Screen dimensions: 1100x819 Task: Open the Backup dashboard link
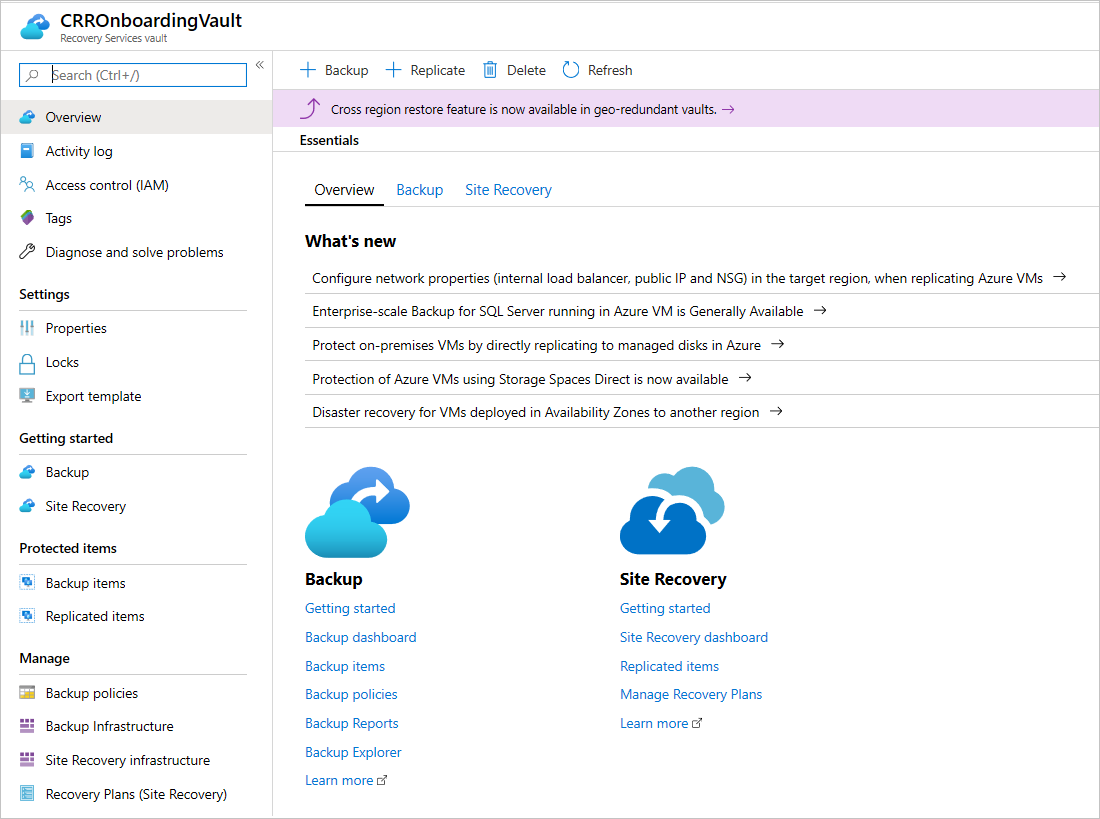pos(360,637)
